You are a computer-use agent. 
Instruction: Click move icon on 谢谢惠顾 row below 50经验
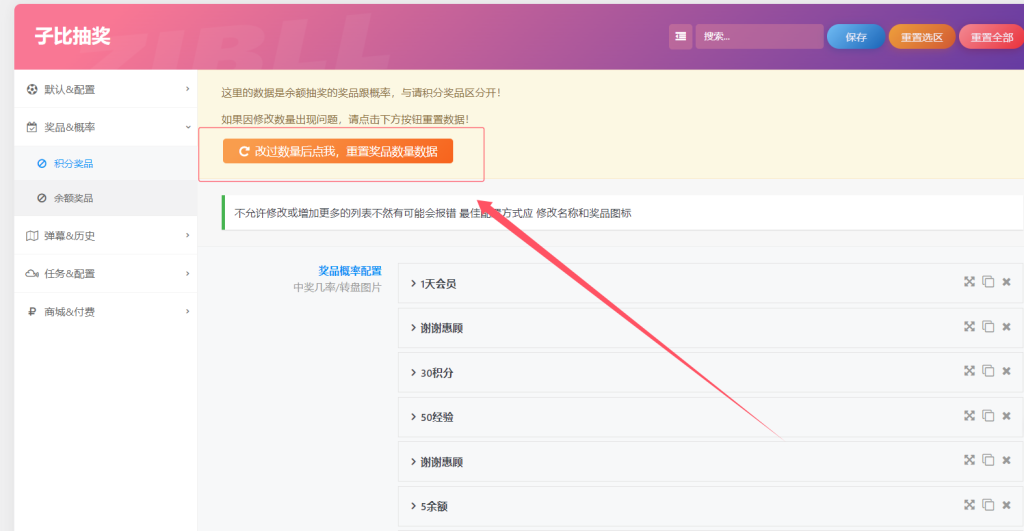[x=969, y=460]
